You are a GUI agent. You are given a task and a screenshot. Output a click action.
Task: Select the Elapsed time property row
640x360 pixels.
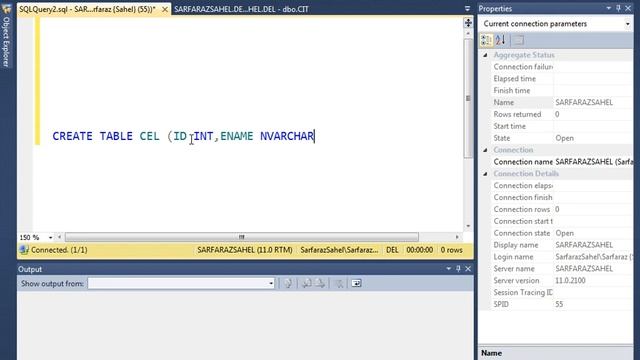tap(562, 78)
